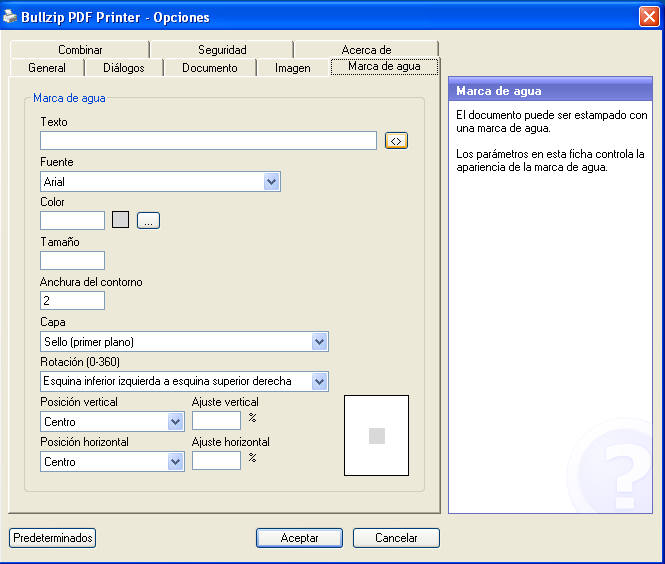Click the Ajuste horizontal percent field
Image resolution: width=665 pixels, height=564 pixels.
pos(216,461)
